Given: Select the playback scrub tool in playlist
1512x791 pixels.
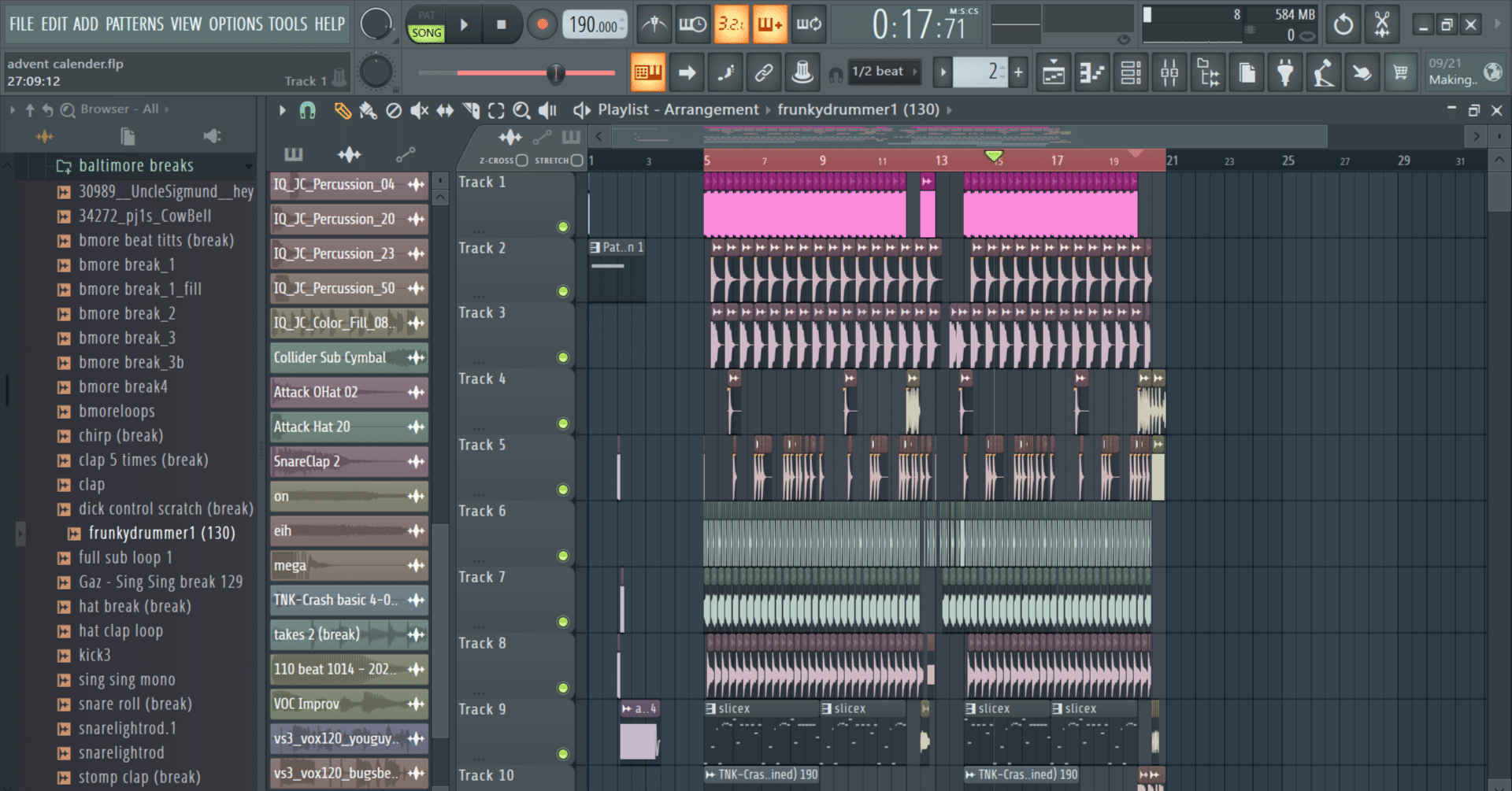Looking at the screenshot, I should pyautogui.click(x=548, y=110).
